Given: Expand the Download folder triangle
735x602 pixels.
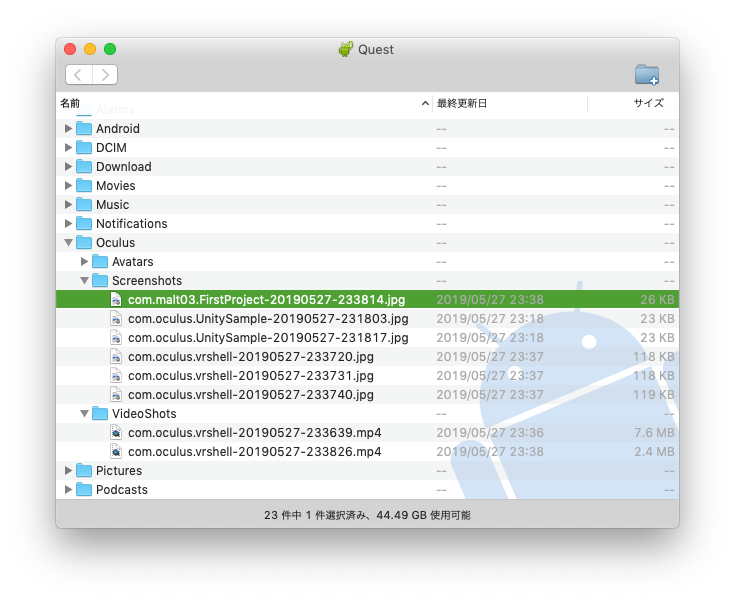Looking at the screenshot, I should click(68, 166).
